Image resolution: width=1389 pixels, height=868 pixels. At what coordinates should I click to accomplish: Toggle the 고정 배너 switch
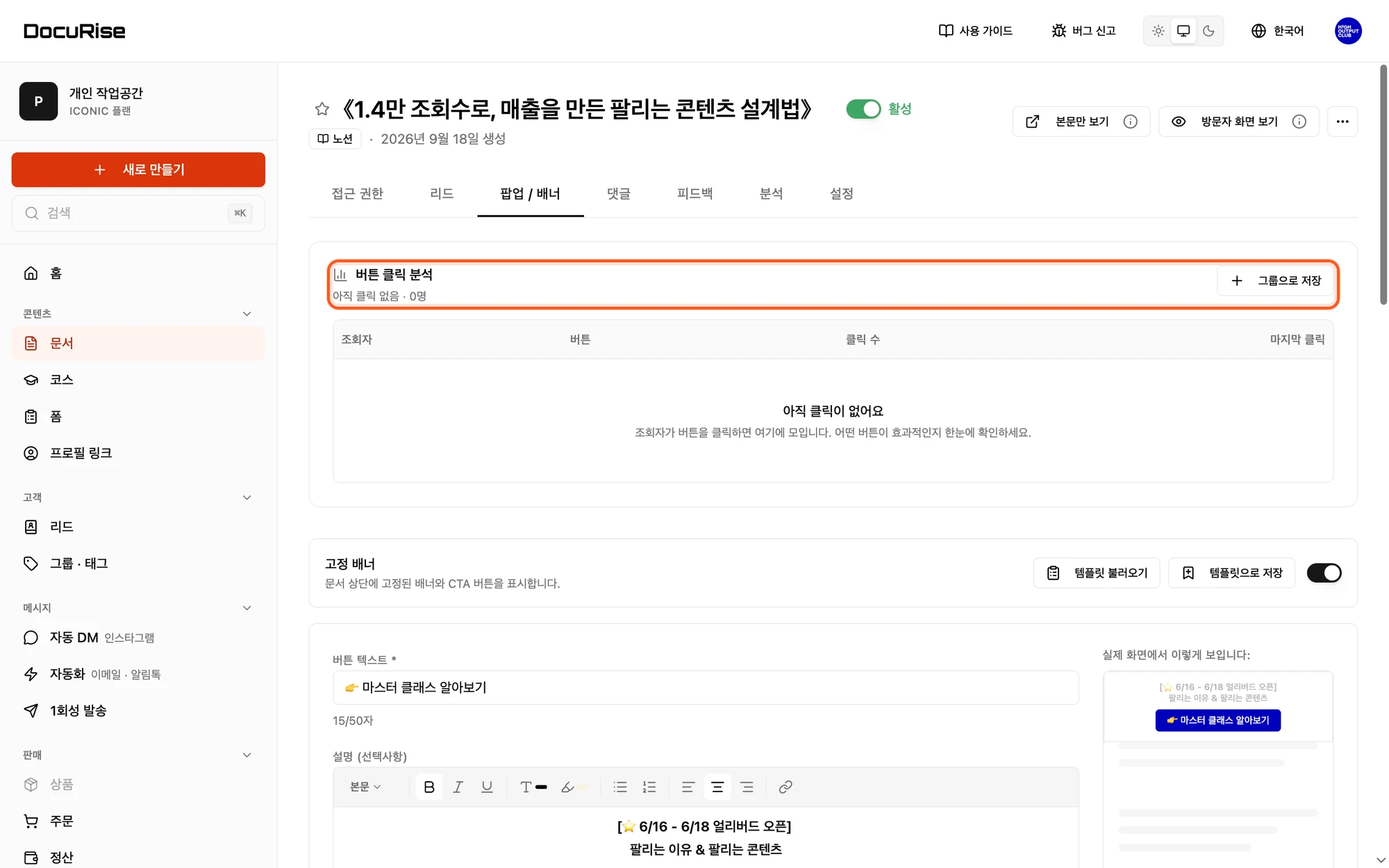point(1324,573)
